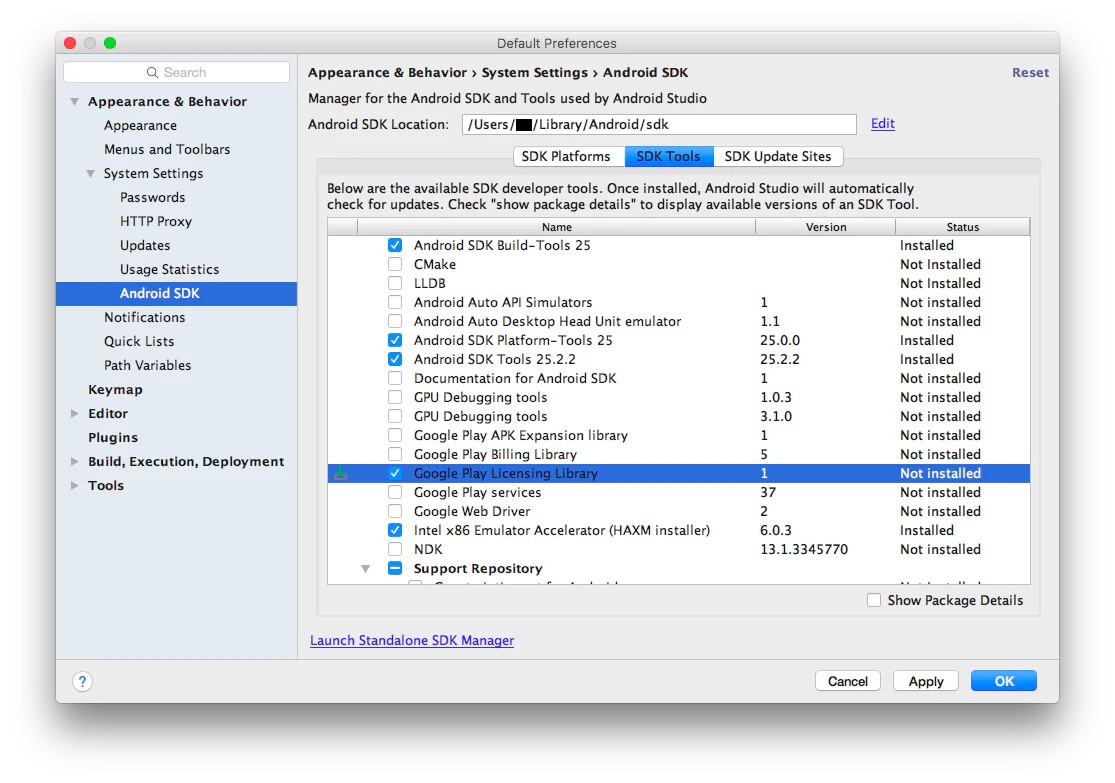Image resolution: width=1115 pixels, height=783 pixels.
Task: Click the Apply button
Action: pyautogui.click(x=926, y=681)
